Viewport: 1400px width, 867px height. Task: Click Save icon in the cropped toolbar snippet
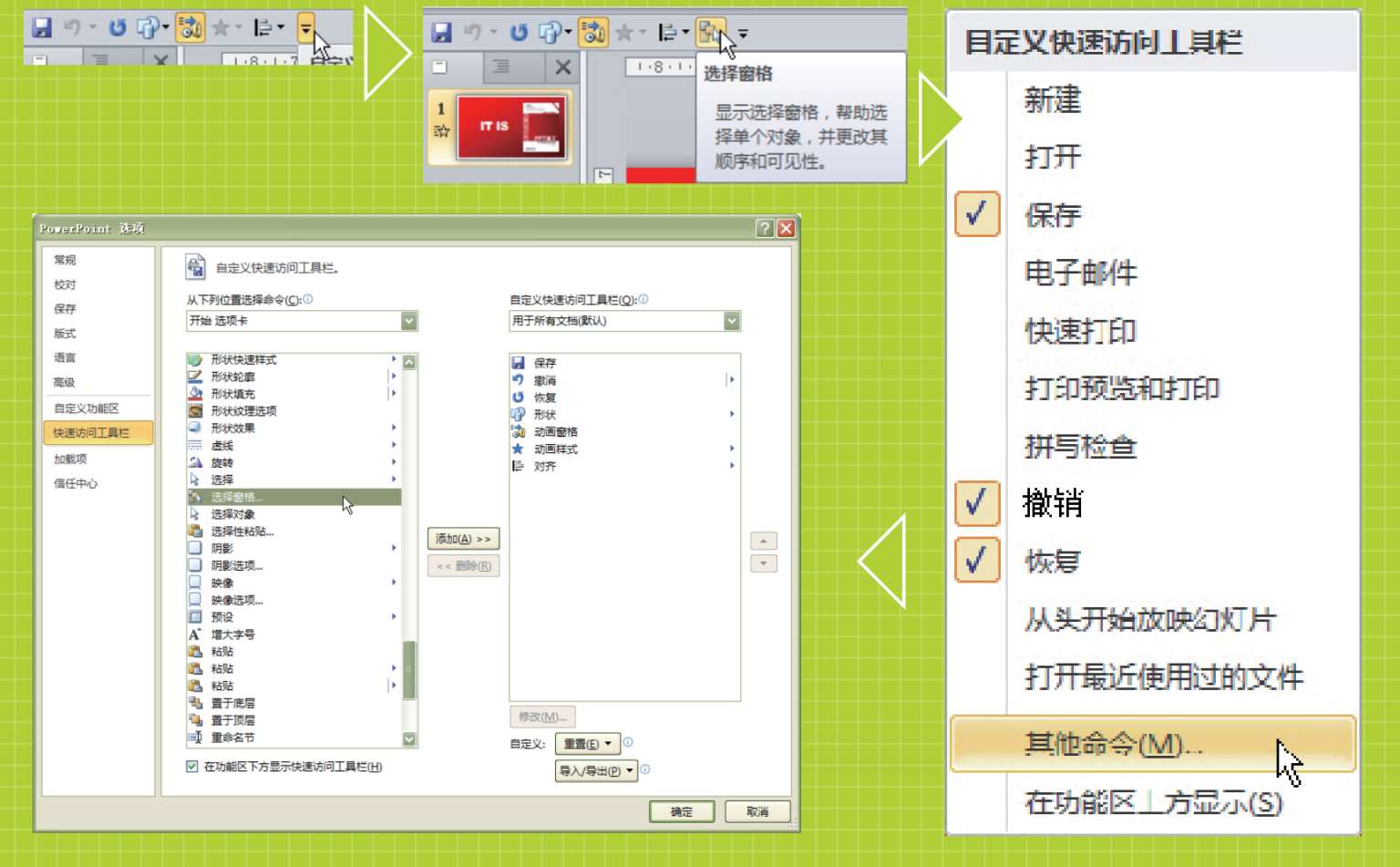pos(42,27)
